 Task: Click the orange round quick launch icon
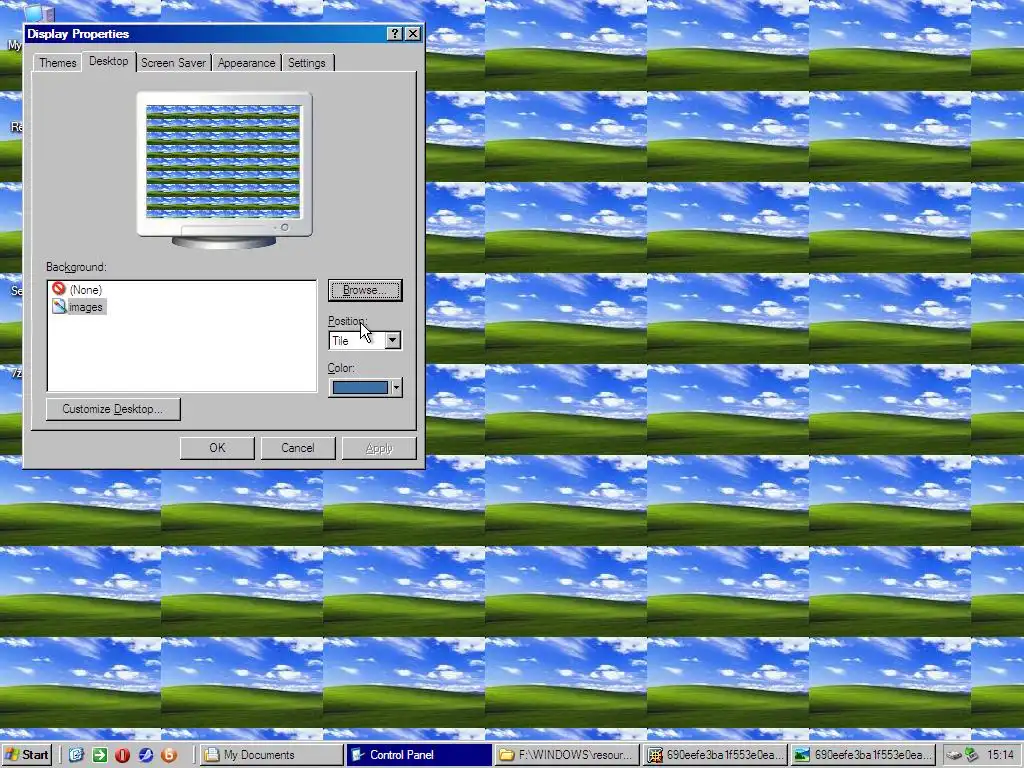tap(169, 755)
